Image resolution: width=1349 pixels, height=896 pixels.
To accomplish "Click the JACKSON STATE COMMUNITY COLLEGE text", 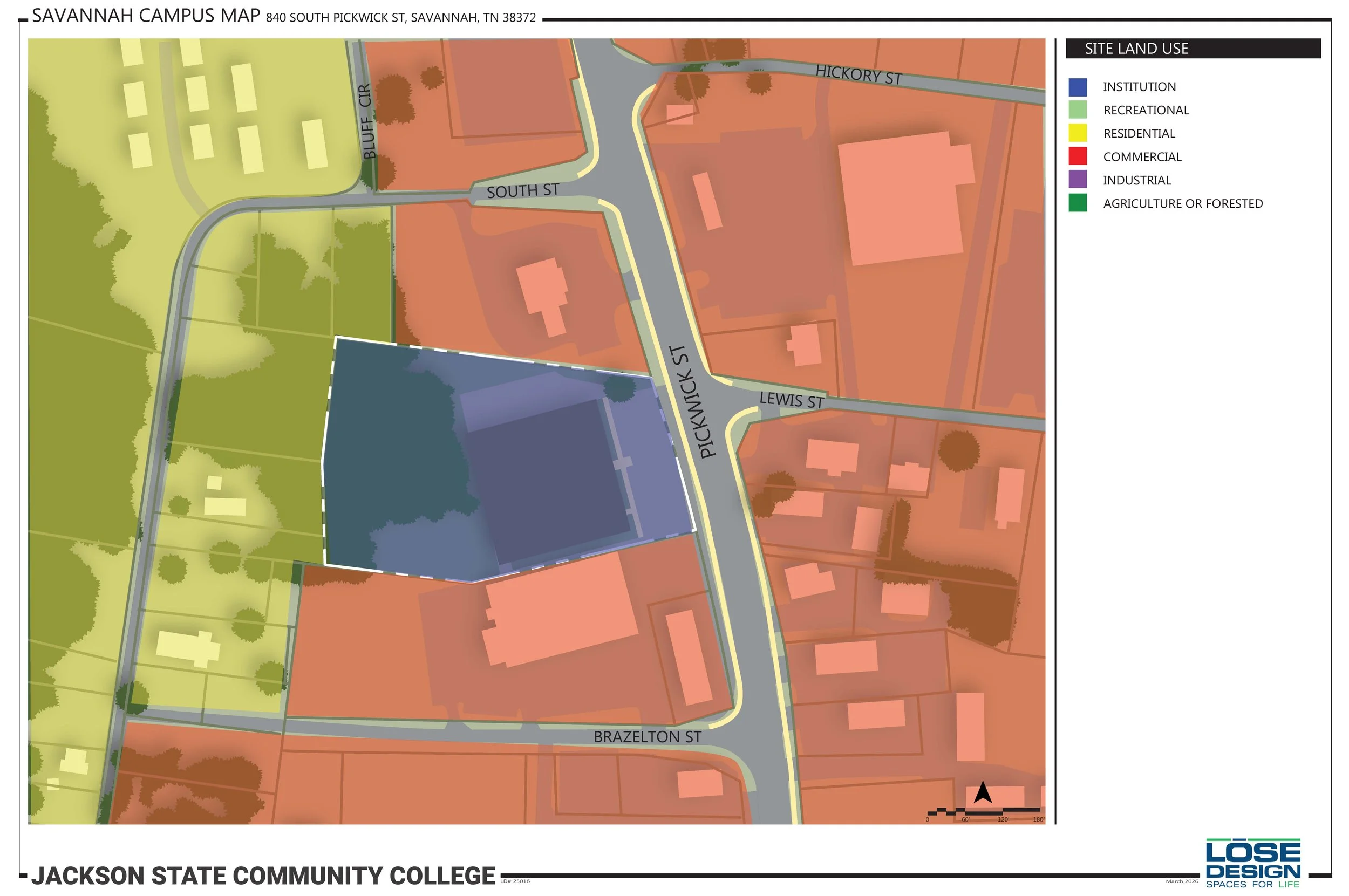I will 263,876.
